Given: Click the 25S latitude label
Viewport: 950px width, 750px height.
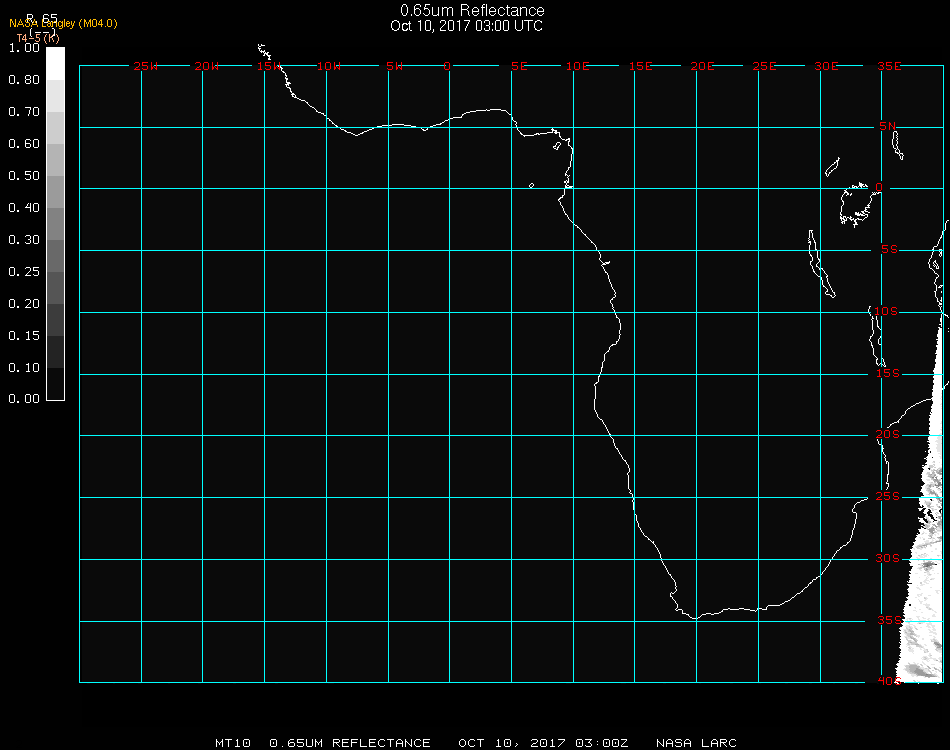Looking at the screenshot, I should point(888,496).
